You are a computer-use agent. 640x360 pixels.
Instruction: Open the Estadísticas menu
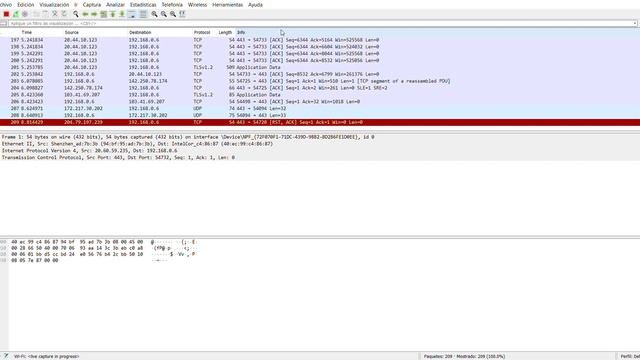(143, 5)
